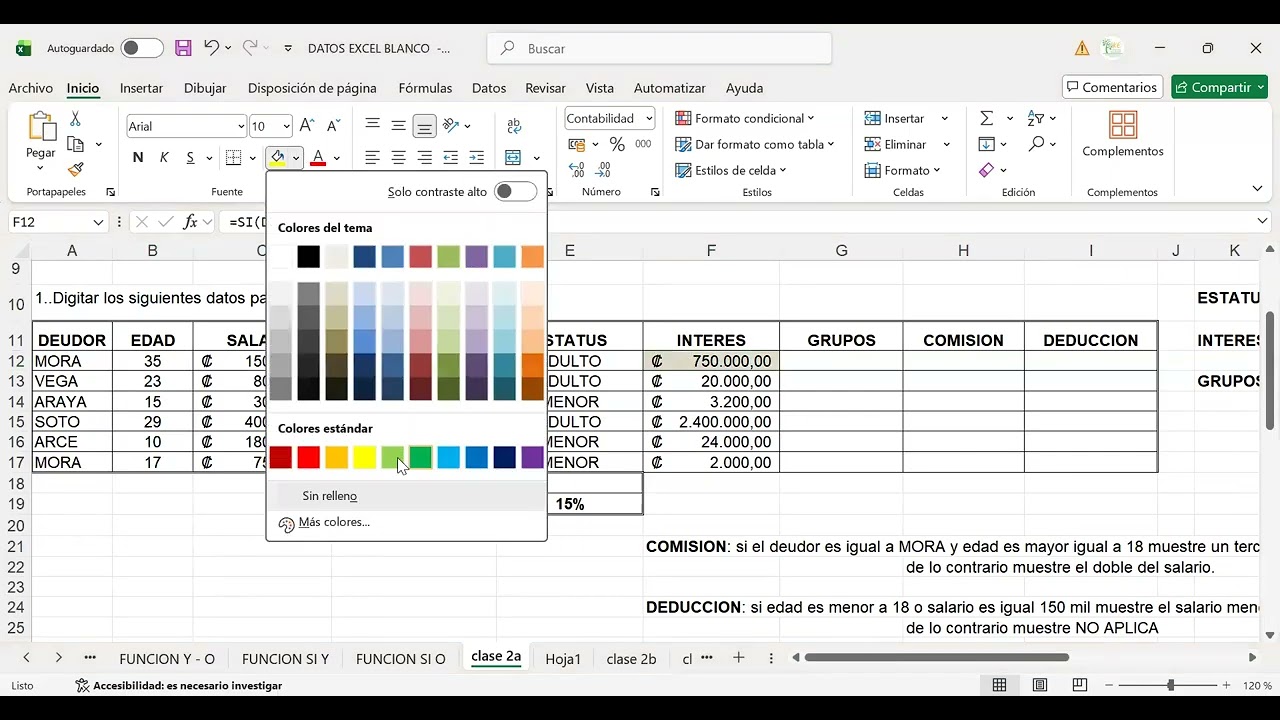1280x720 pixels.
Task: Expand the Contabilidad number format dropdown
Action: pyautogui.click(x=649, y=118)
